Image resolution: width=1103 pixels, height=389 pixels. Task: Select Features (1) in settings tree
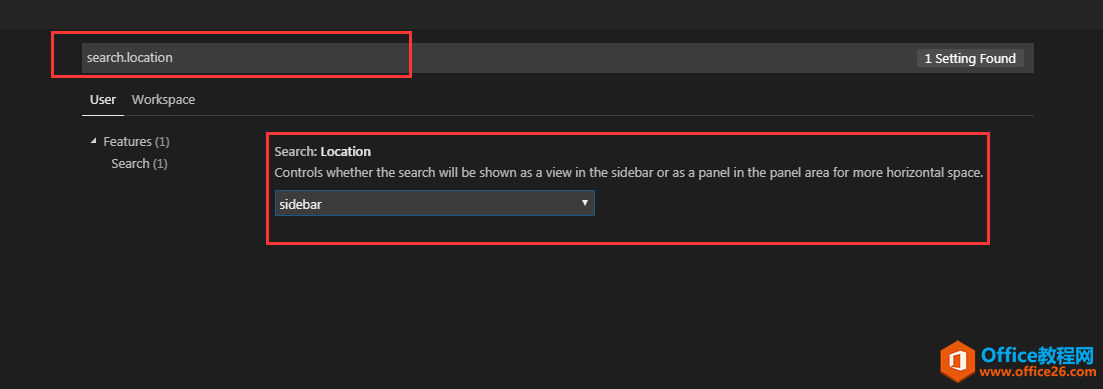tap(136, 141)
